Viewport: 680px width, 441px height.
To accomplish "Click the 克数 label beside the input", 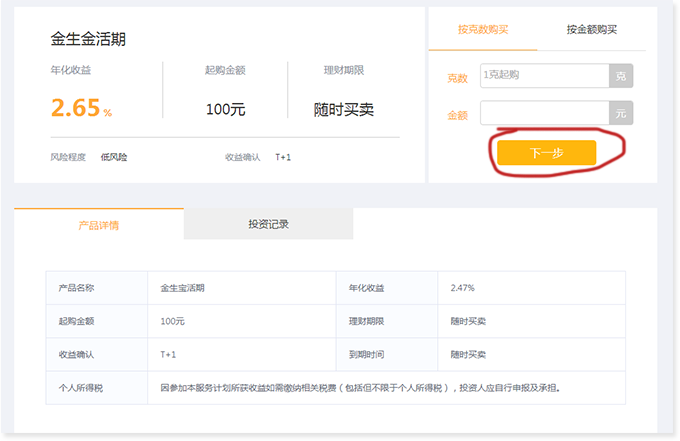I will [457, 76].
